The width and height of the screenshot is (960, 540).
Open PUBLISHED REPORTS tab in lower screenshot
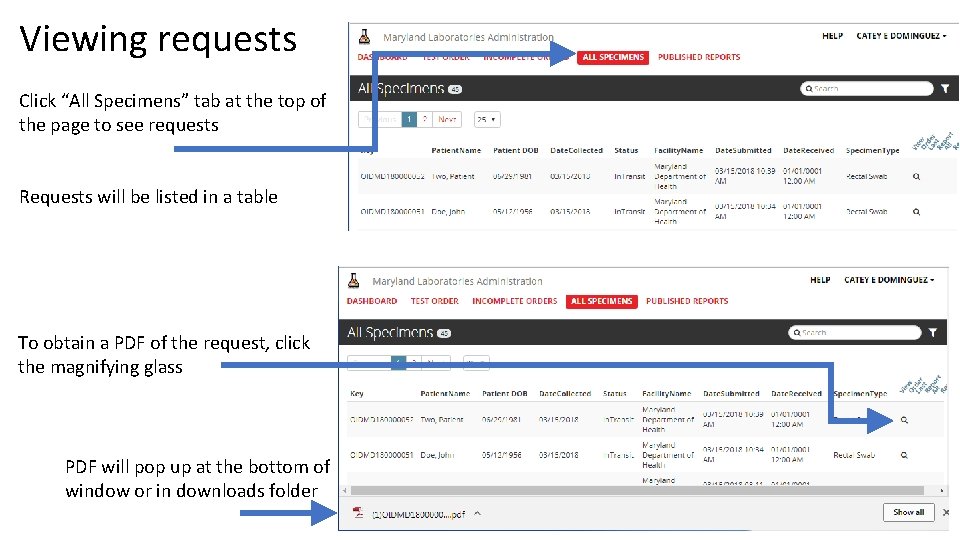(687, 301)
